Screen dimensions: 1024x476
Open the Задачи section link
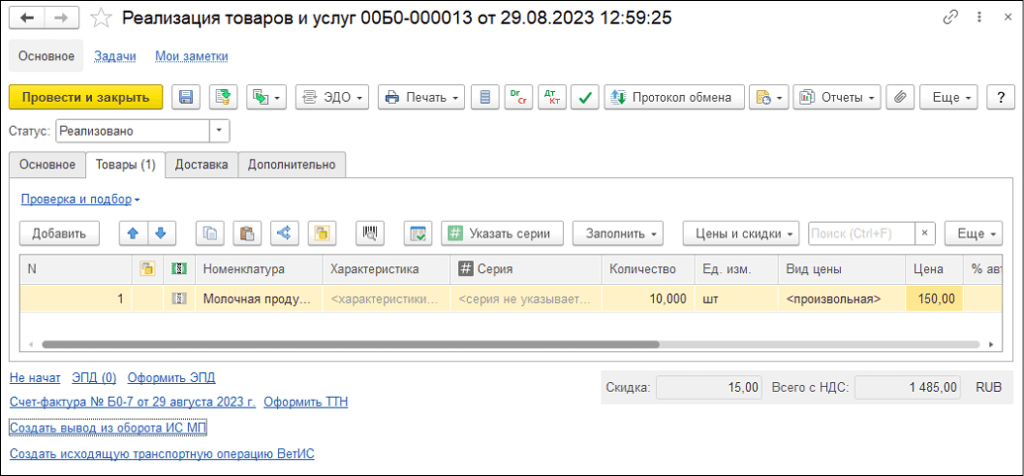click(115, 56)
